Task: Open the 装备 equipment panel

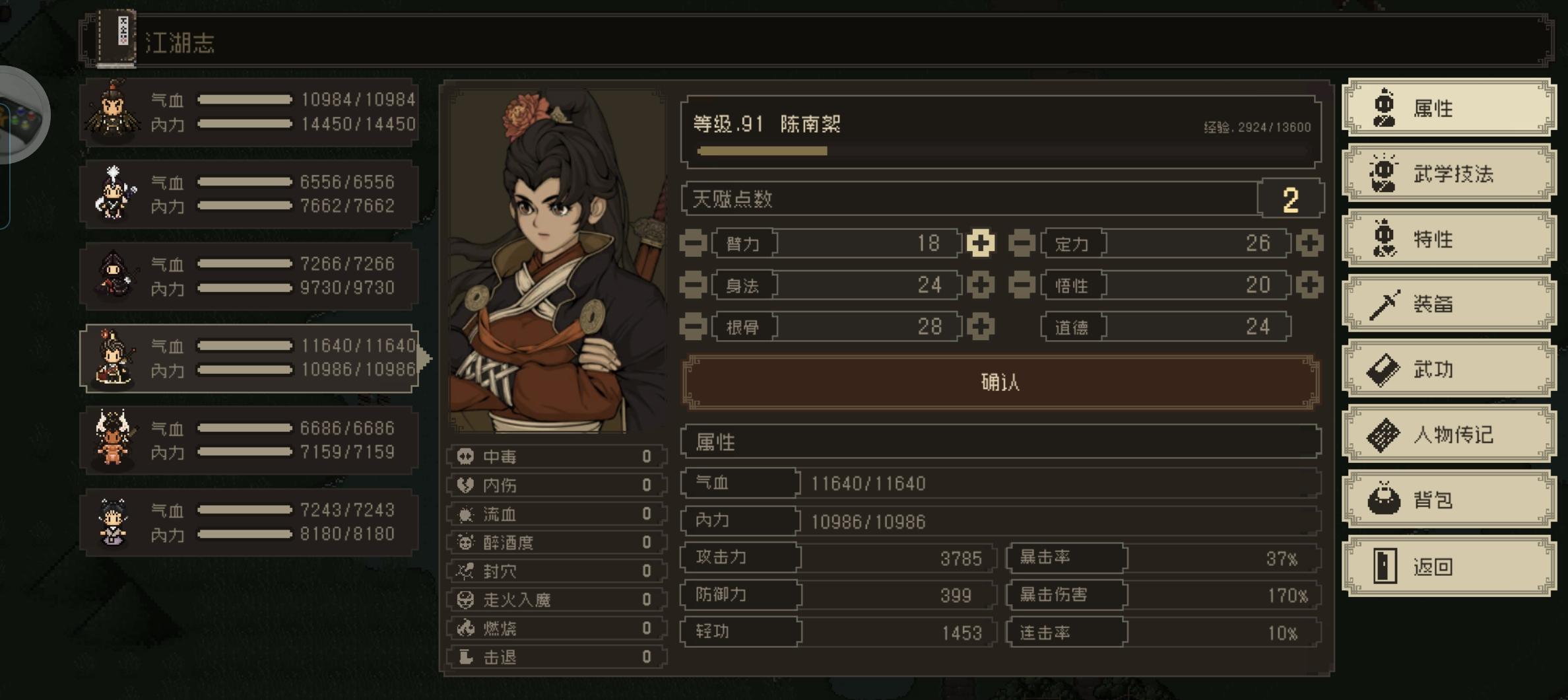Action: 1449,304
